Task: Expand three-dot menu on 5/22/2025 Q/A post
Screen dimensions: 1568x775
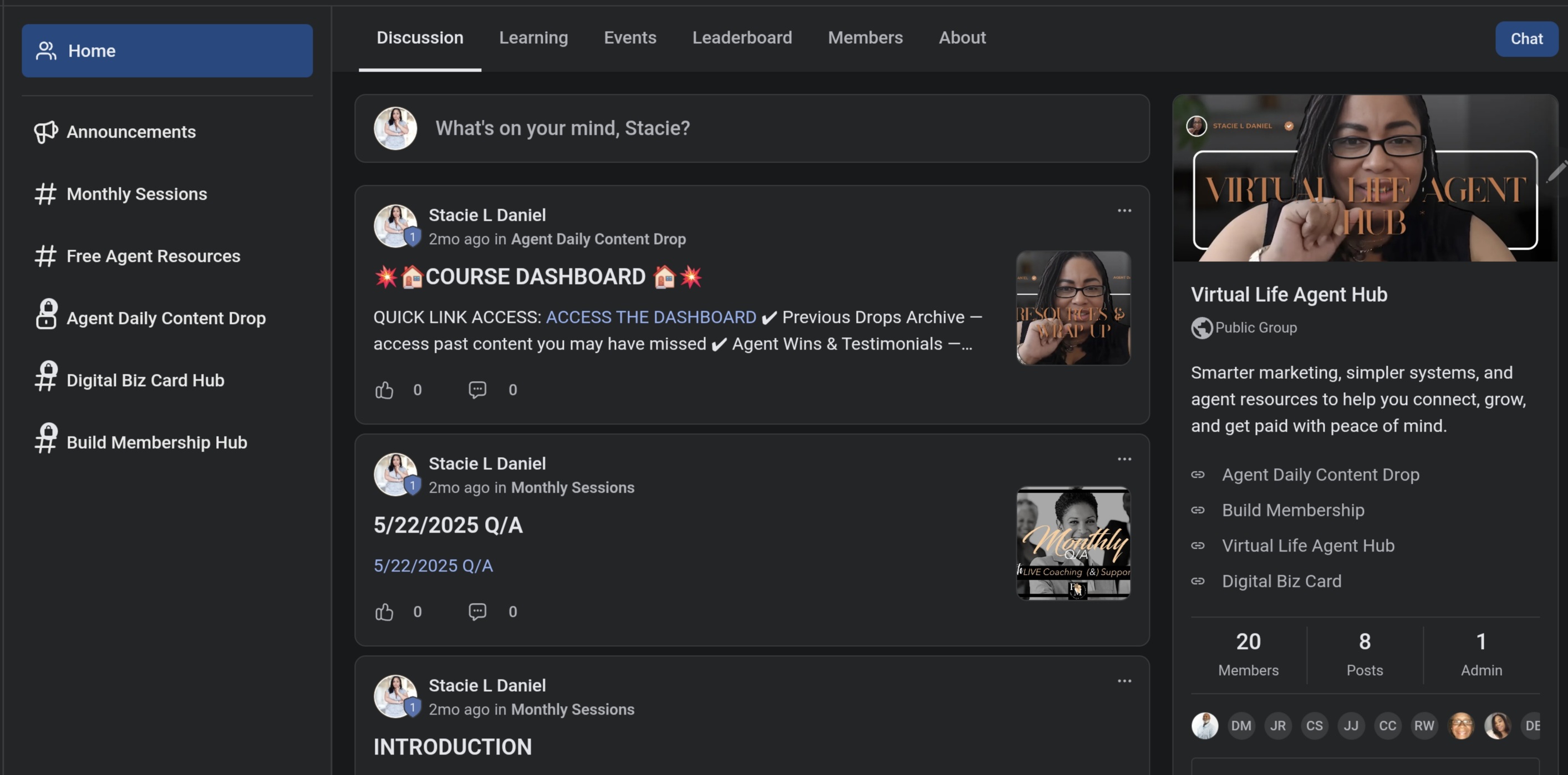Action: 1124,459
